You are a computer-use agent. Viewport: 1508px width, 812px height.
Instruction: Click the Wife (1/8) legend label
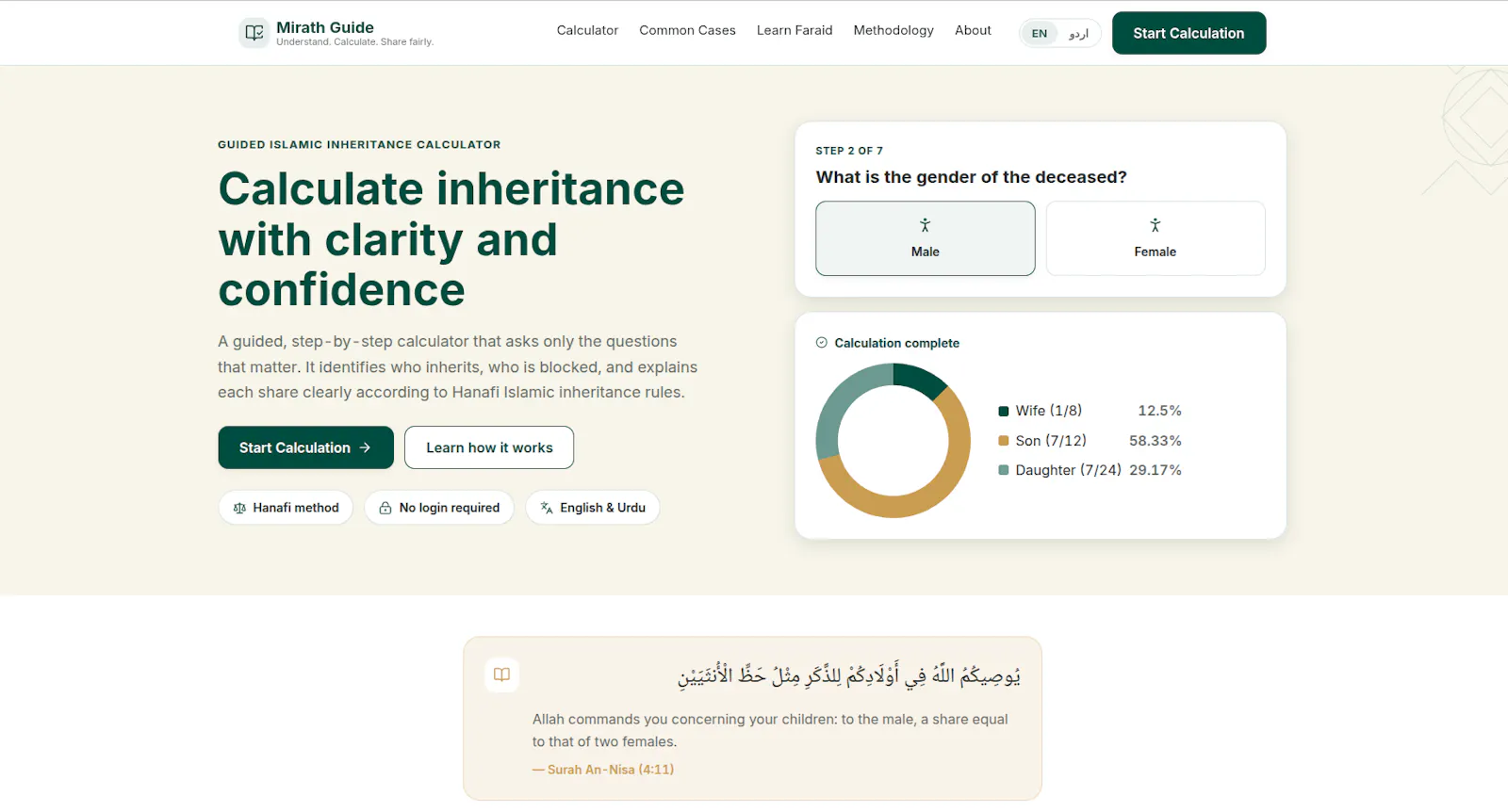point(1048,411)
